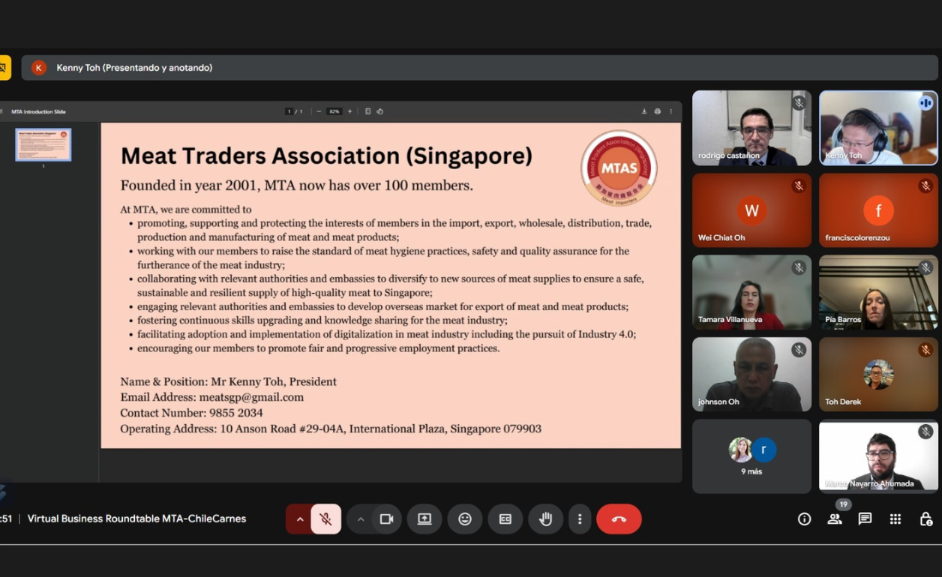
Task: Raise your hand in the meeting
Action: pyautogui.click(x=545, y=519)
